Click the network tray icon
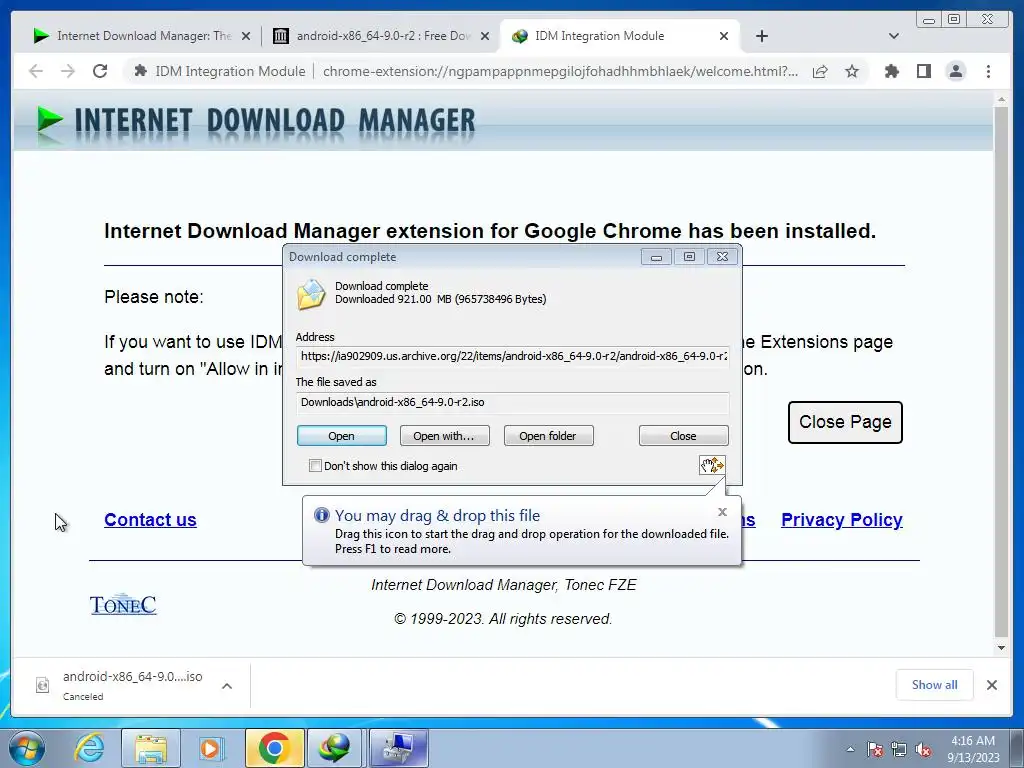1024x768 pixels. [899, 749]
